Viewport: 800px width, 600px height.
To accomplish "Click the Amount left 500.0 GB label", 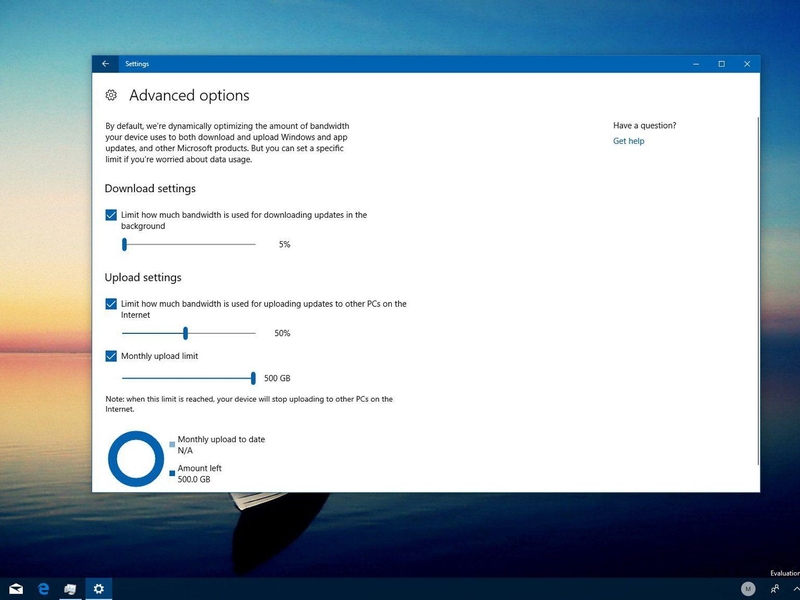I will (x=199, y=473).
